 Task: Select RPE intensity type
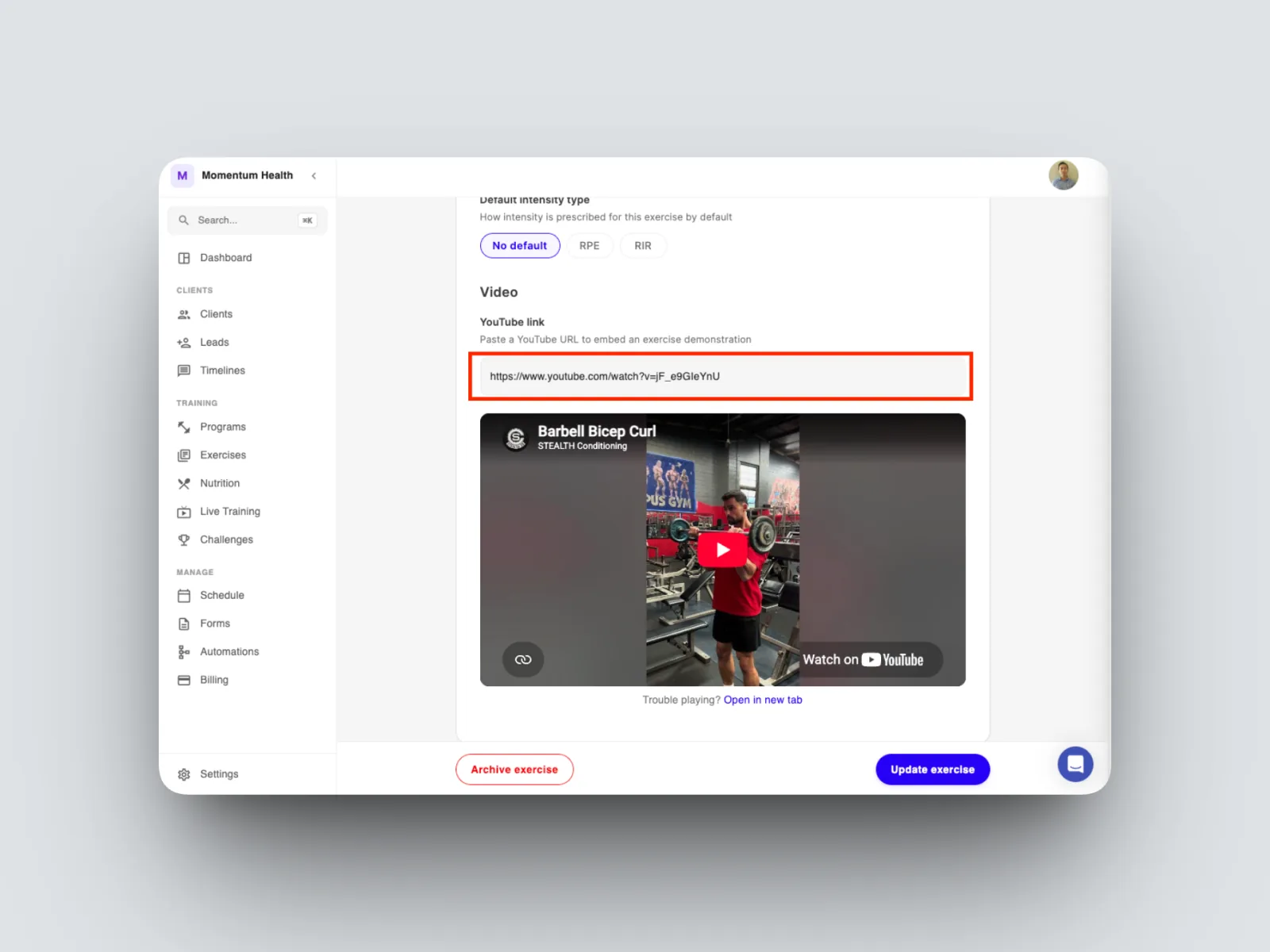[590, 246]
